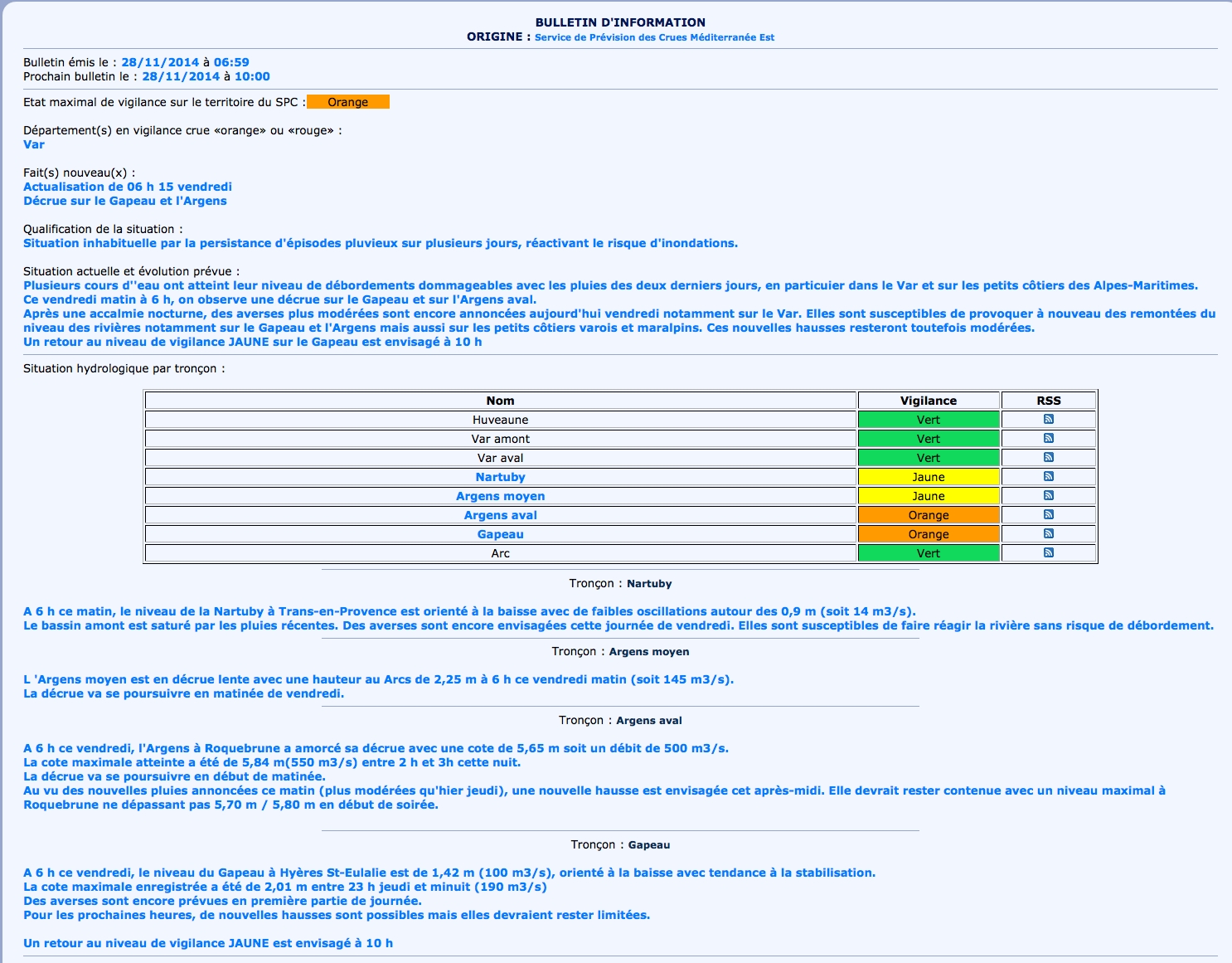Open the RSS feed for Argens moyen
1232x963 pixels.
click(x=1049, y=496)
